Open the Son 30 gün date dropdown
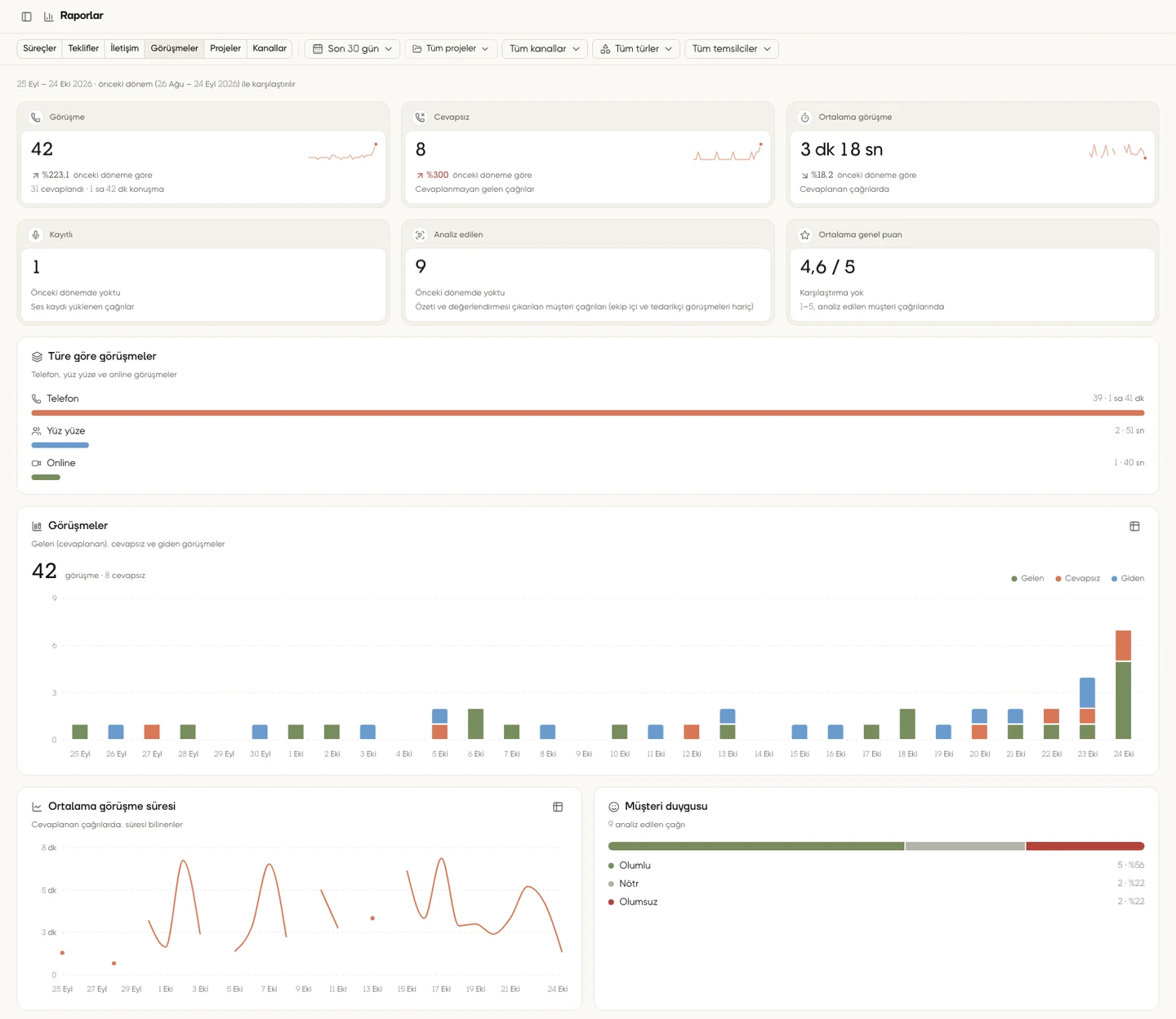 tap(353, 49)
